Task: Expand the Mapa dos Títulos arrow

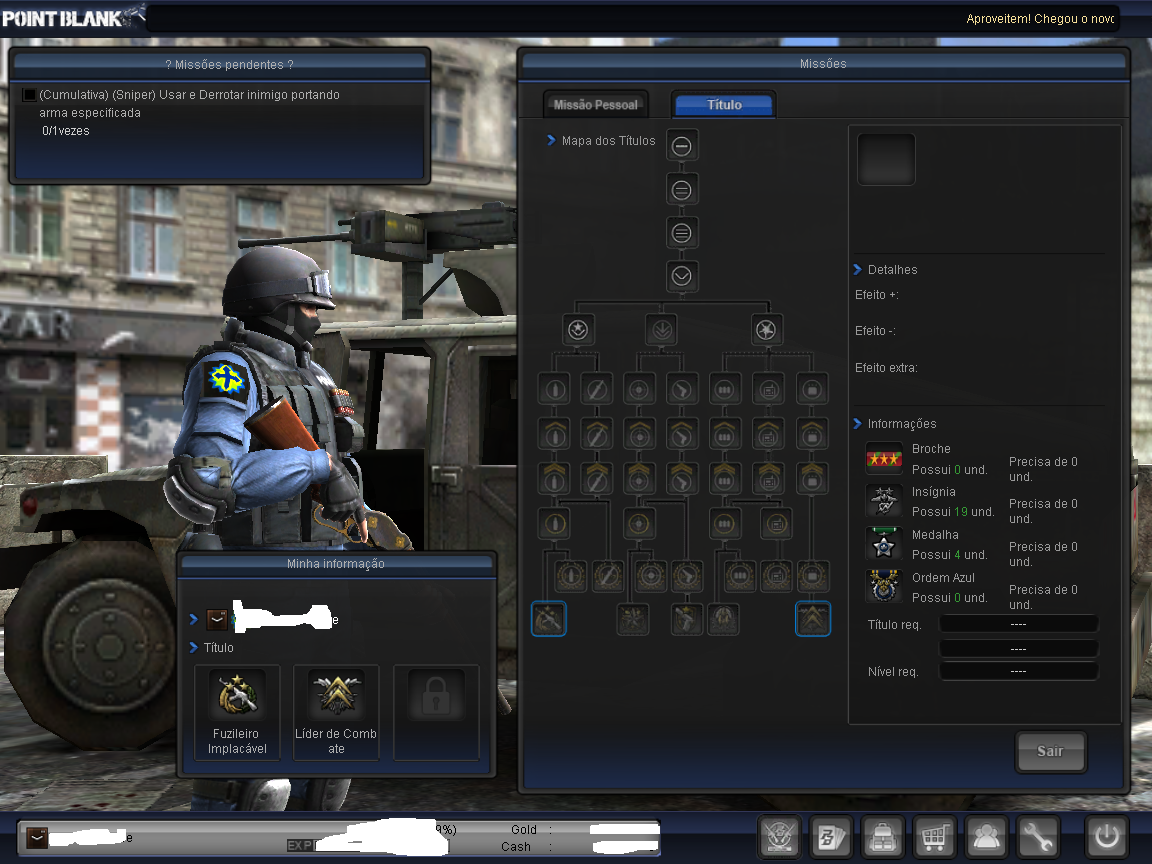Action: click(x=551, y=140)
